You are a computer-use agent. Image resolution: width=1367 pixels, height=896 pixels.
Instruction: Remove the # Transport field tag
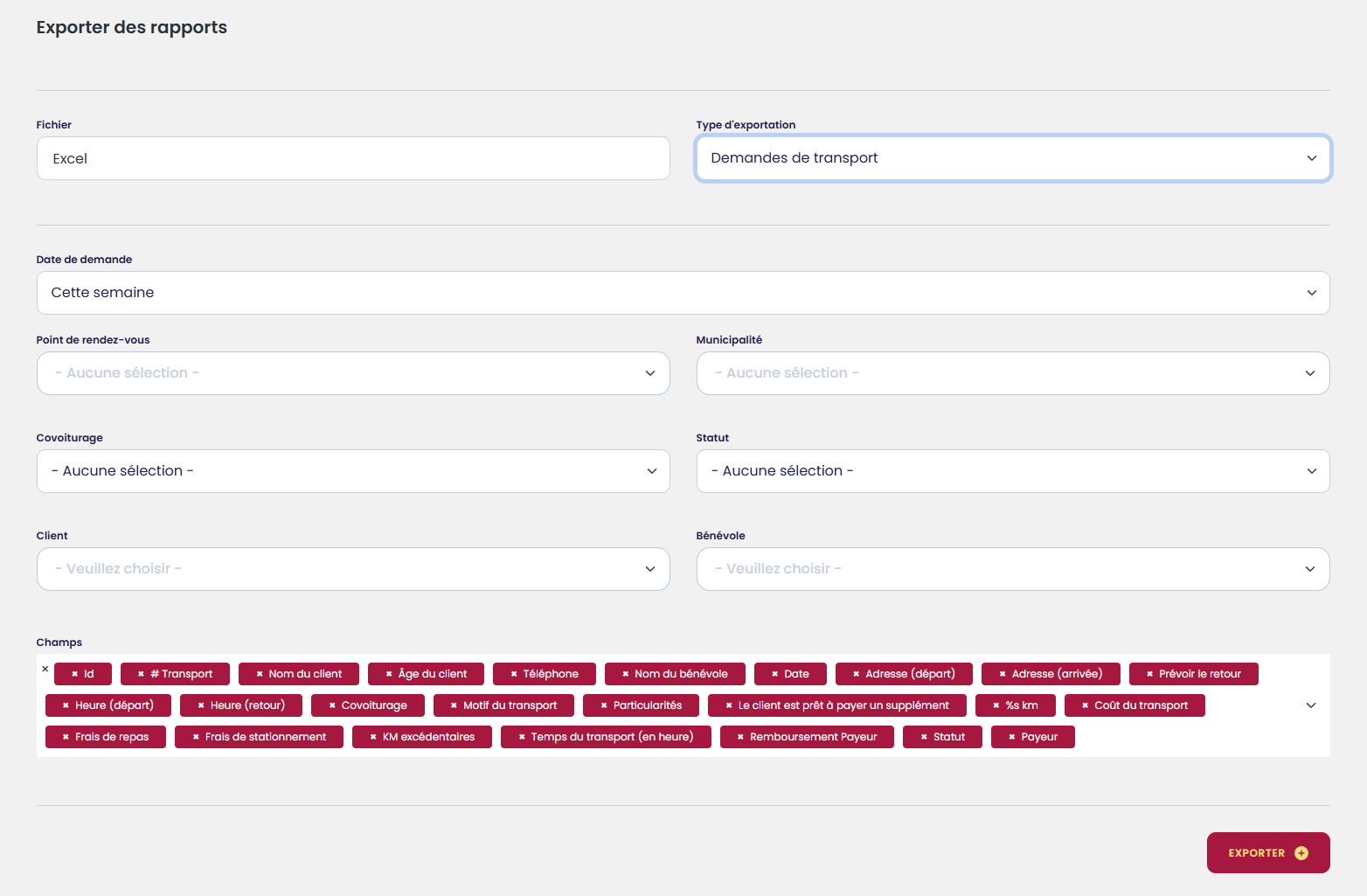tap(141, 674)
